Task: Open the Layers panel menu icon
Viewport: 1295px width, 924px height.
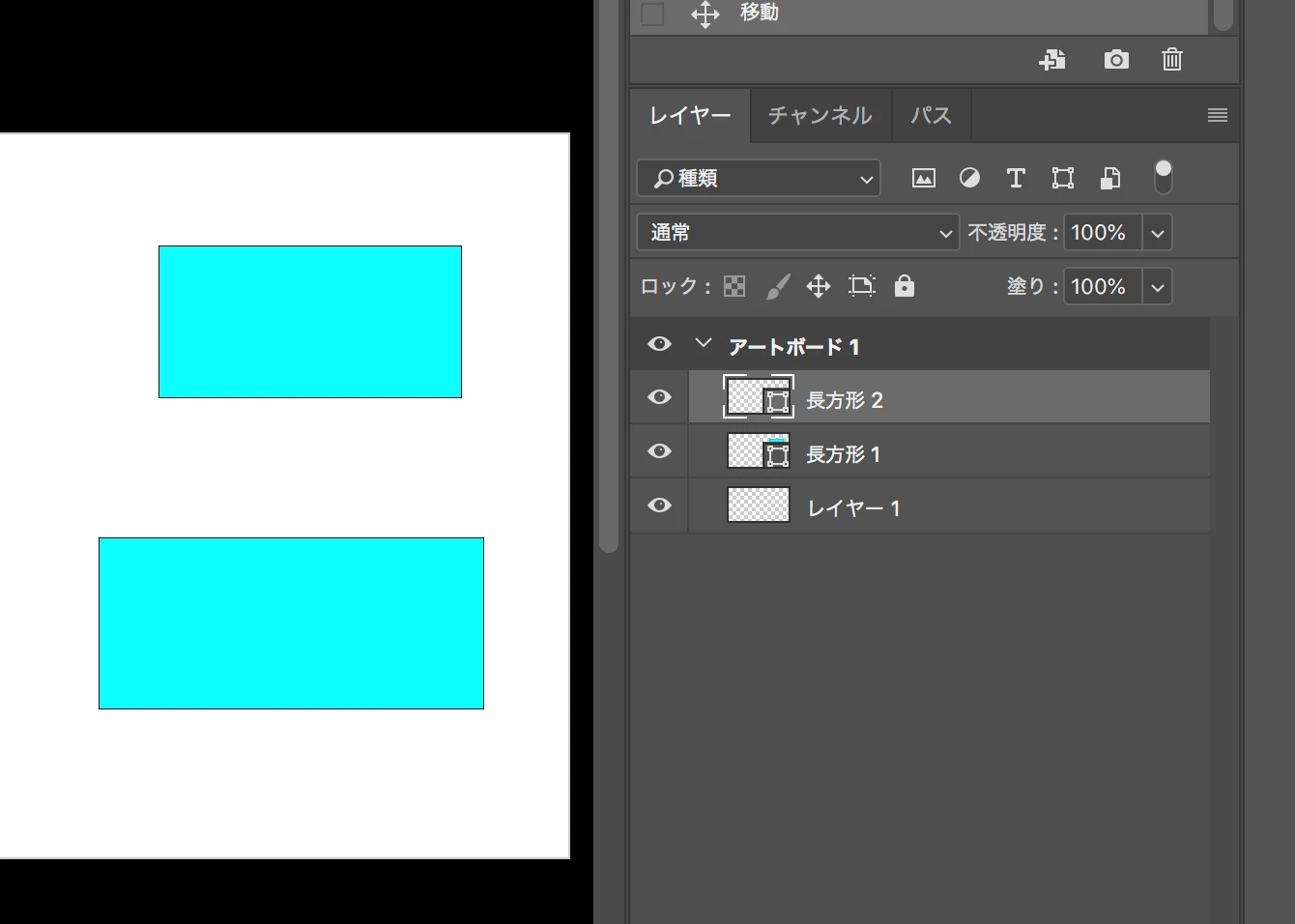Action: coord(1218,116)
